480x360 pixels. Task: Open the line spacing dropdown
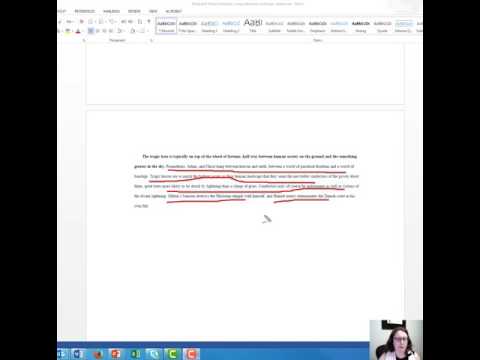[x=120, y=31]
